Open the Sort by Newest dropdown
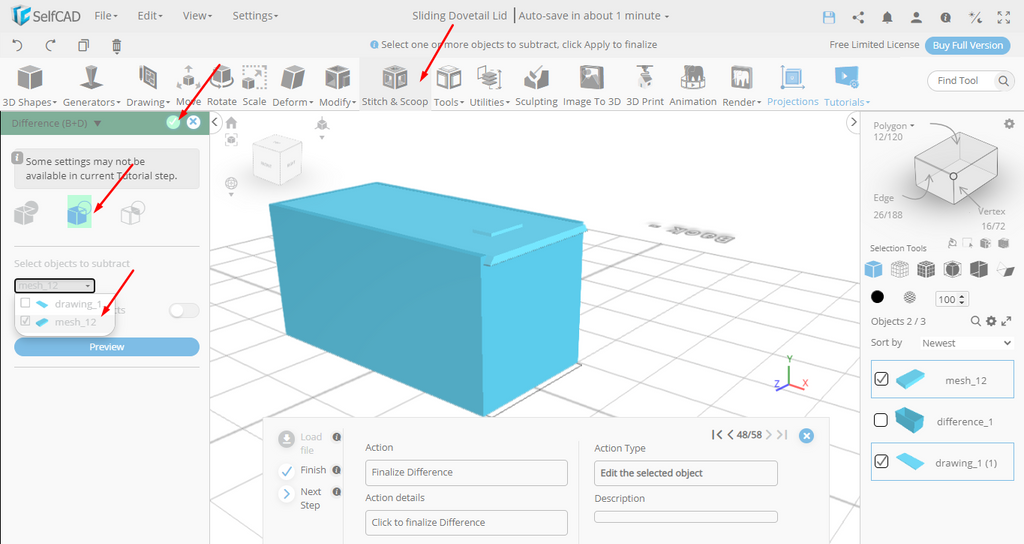This screenshot has width=1024, height=544. pos(966,343)
